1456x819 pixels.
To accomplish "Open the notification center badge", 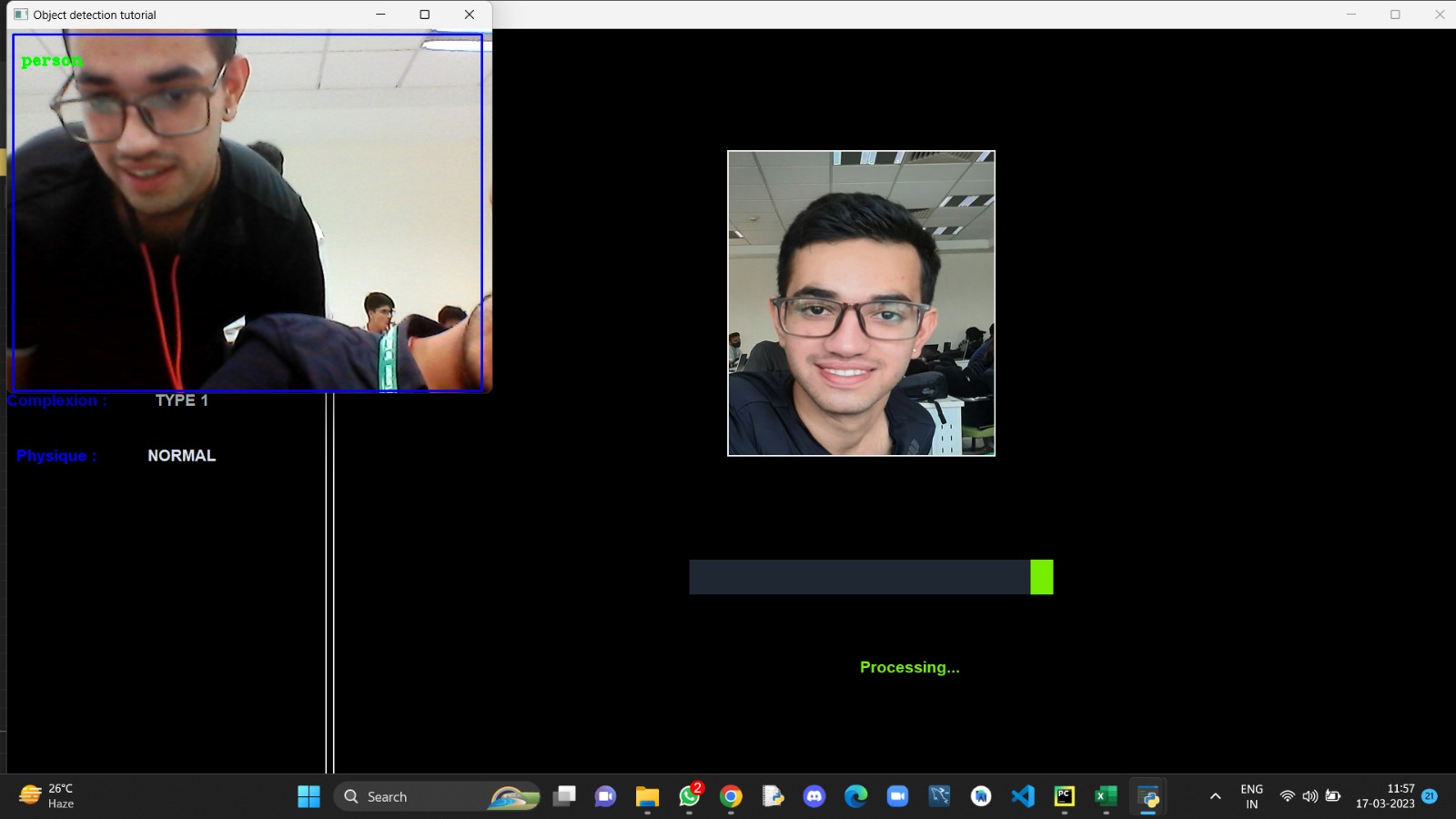I will click(x=1430, y=796).
